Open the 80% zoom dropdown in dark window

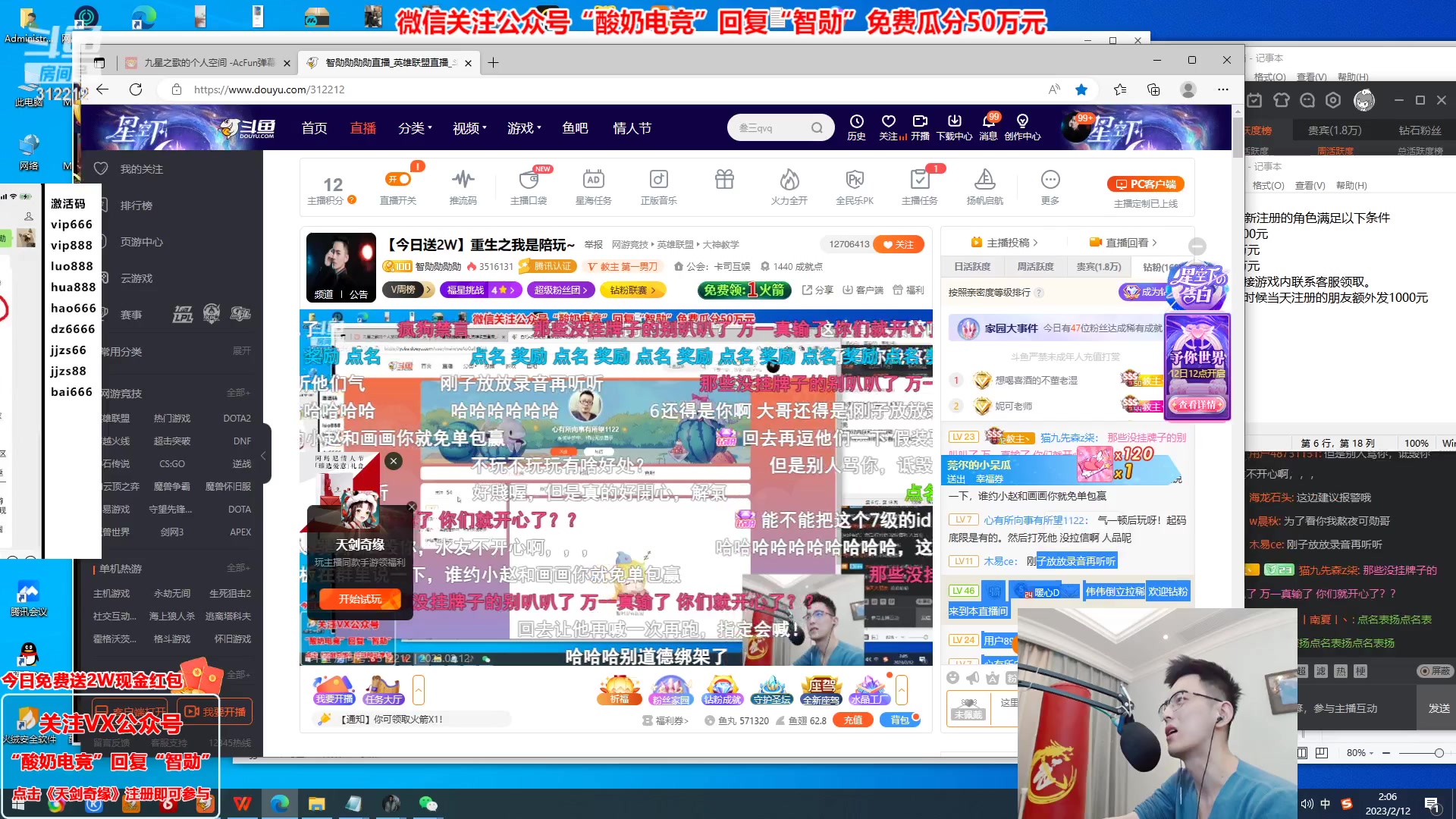pos(1360,753)
